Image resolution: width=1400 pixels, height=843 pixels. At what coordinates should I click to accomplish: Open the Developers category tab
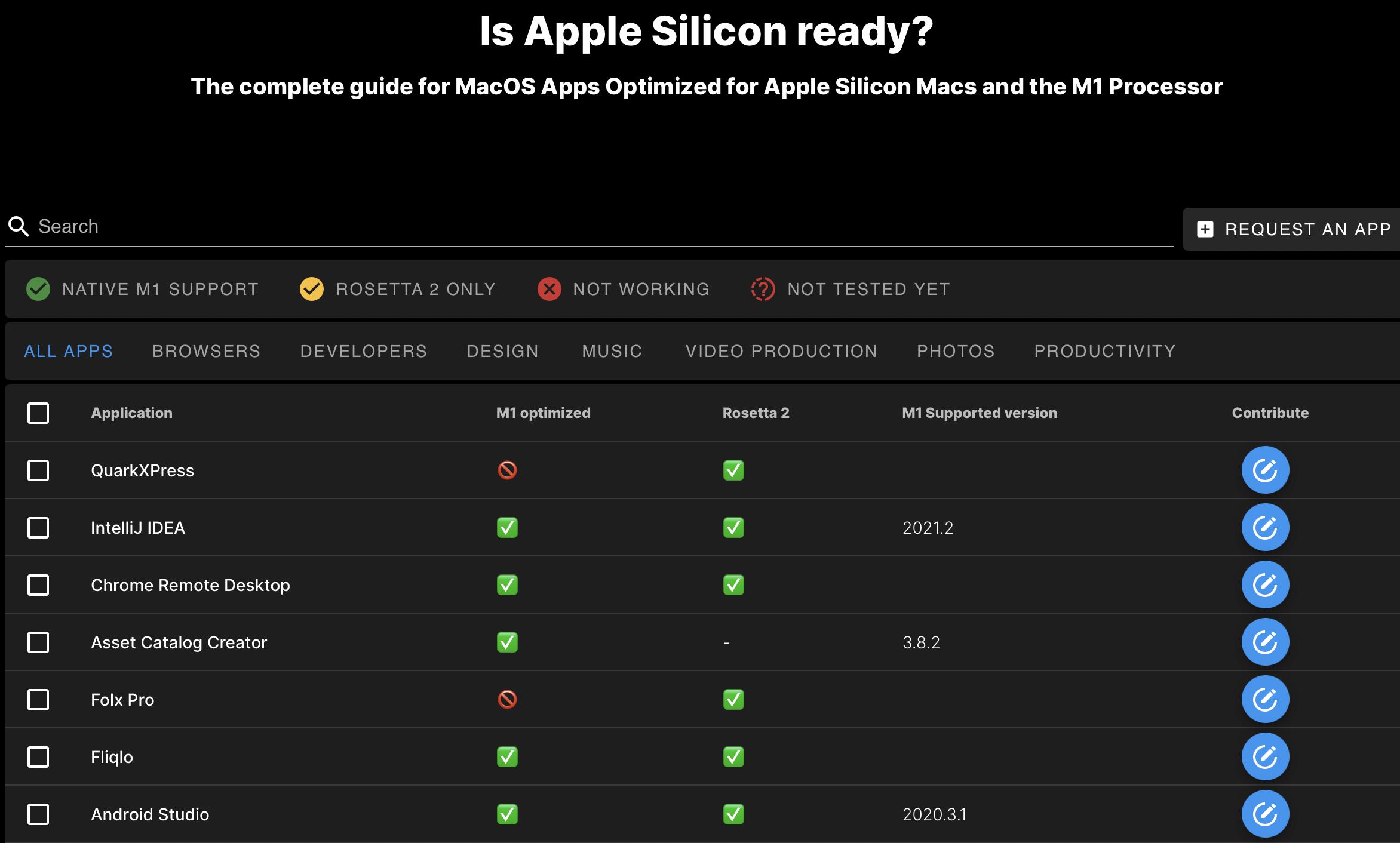pos(363,351)
